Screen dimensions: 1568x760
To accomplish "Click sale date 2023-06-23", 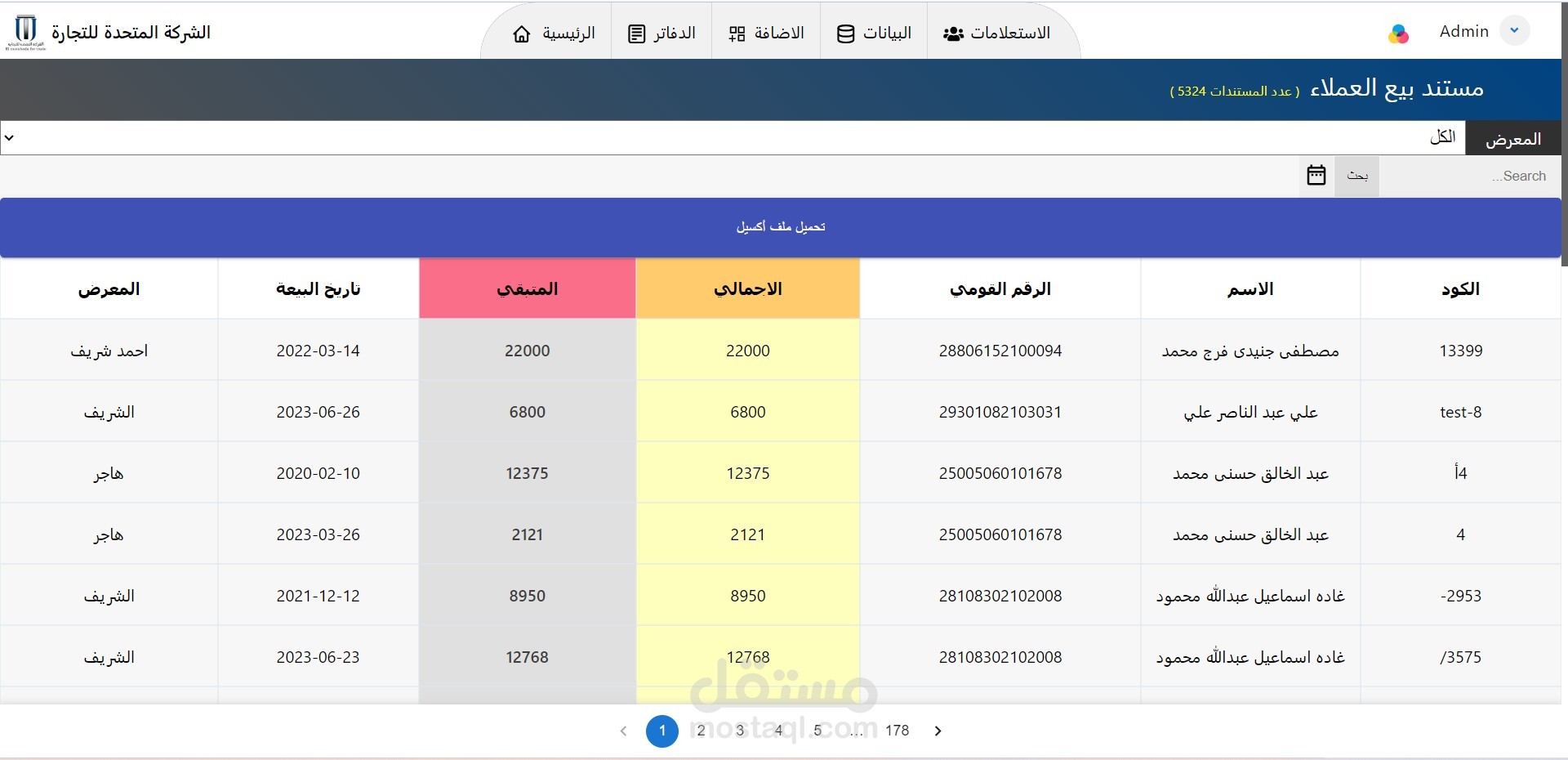I will pos(318,657).
